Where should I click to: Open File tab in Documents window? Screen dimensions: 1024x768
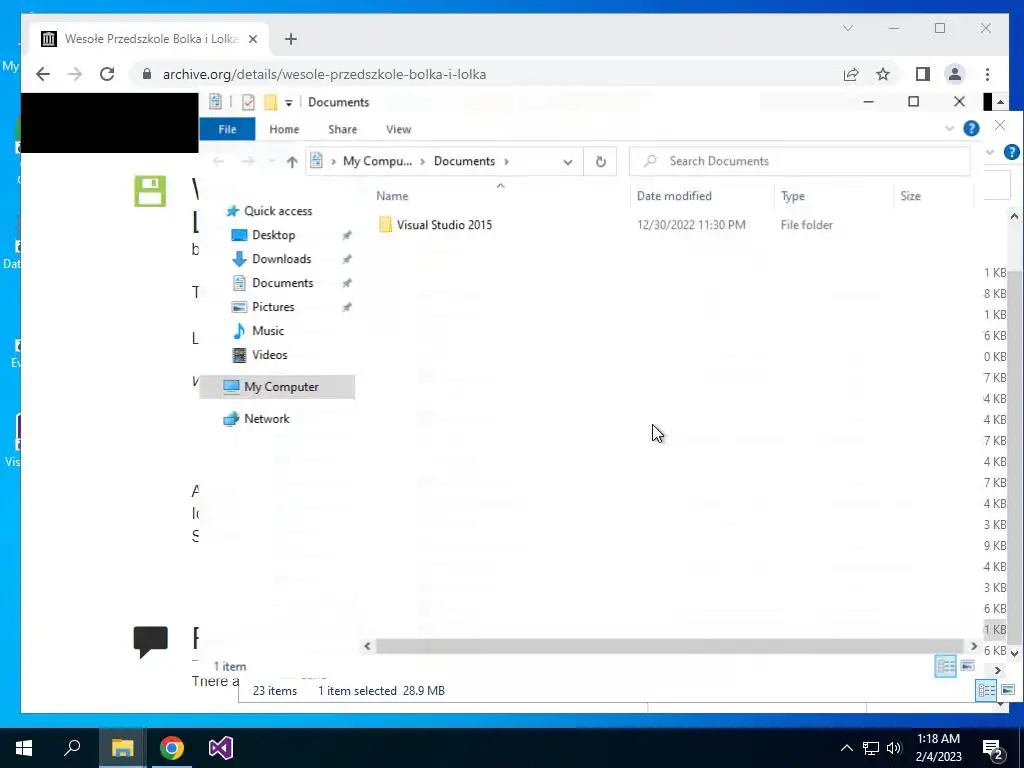tap(227, 129)
